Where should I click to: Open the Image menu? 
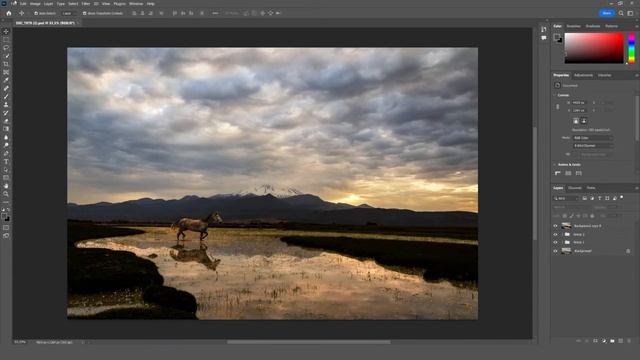pyautogui.click(x=35, y=4)
